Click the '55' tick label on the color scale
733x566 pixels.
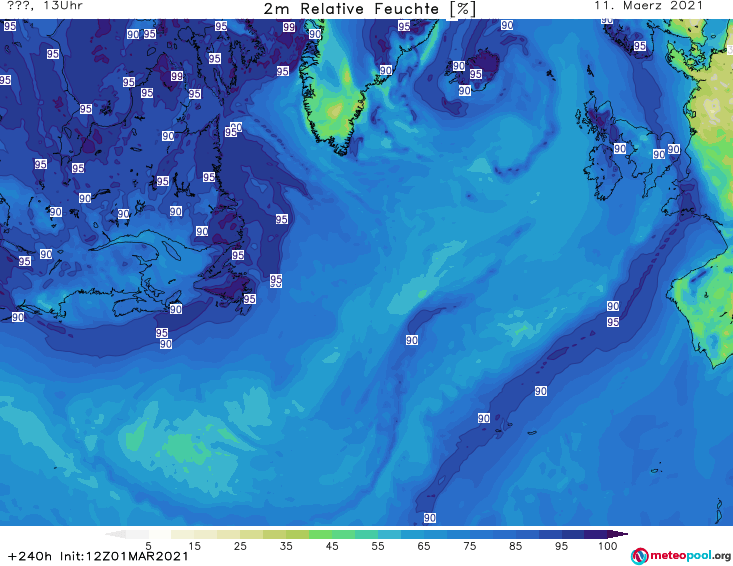(x=378, y=546)
